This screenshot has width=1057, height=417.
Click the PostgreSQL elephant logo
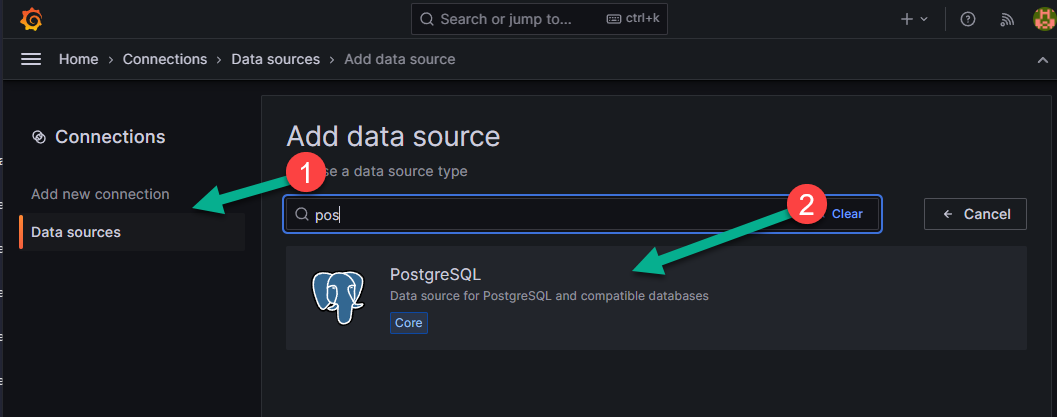[336, 297]
